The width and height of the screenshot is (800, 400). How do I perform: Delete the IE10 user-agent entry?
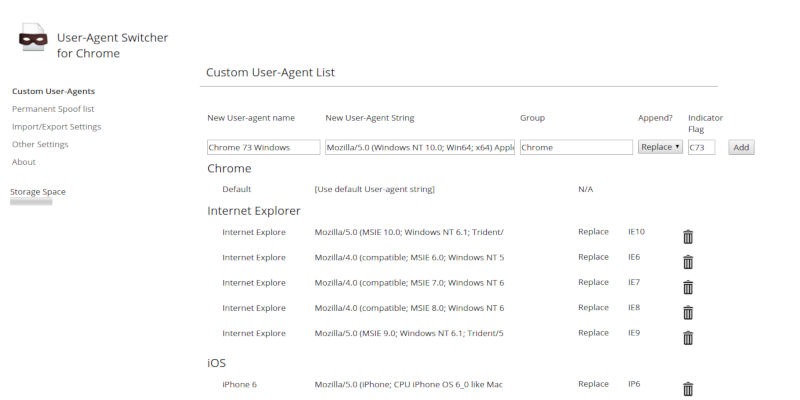(x=688, y=237)
